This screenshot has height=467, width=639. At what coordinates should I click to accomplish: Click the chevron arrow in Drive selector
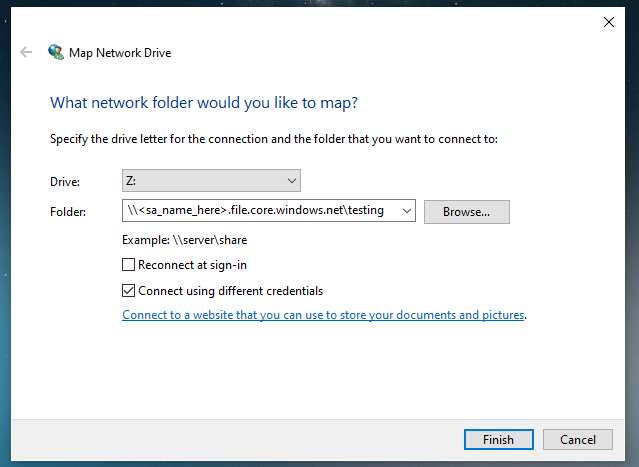[292, 181]
